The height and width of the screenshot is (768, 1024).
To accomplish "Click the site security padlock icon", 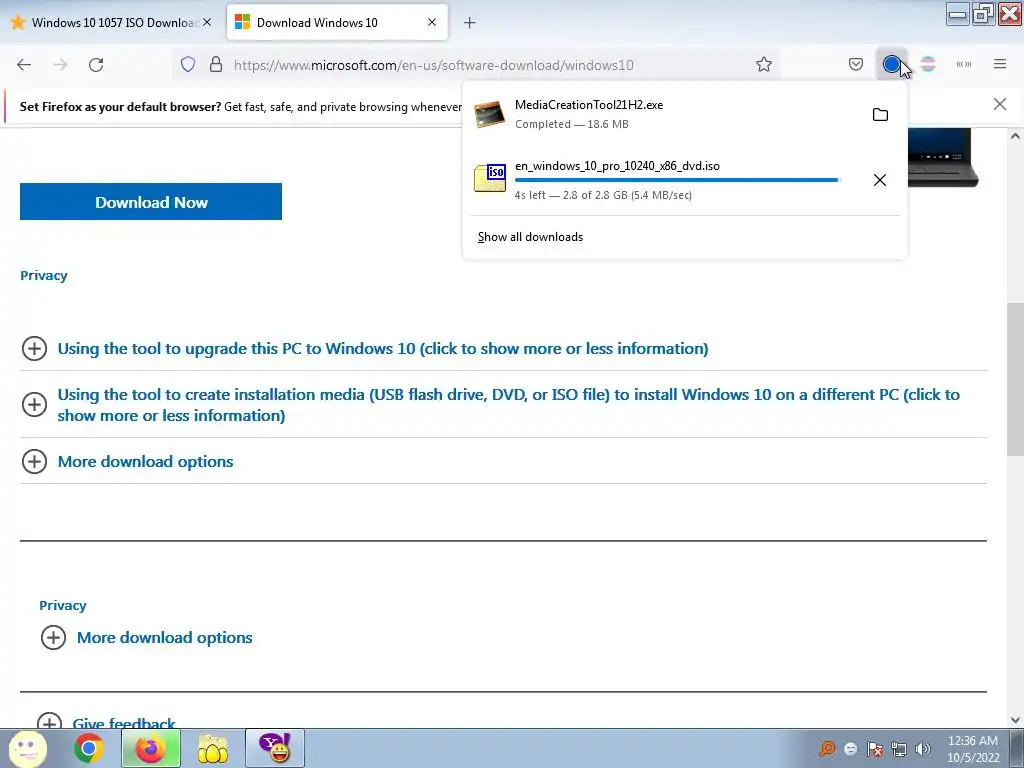I will pyautogui.click(x=216, y=65).
